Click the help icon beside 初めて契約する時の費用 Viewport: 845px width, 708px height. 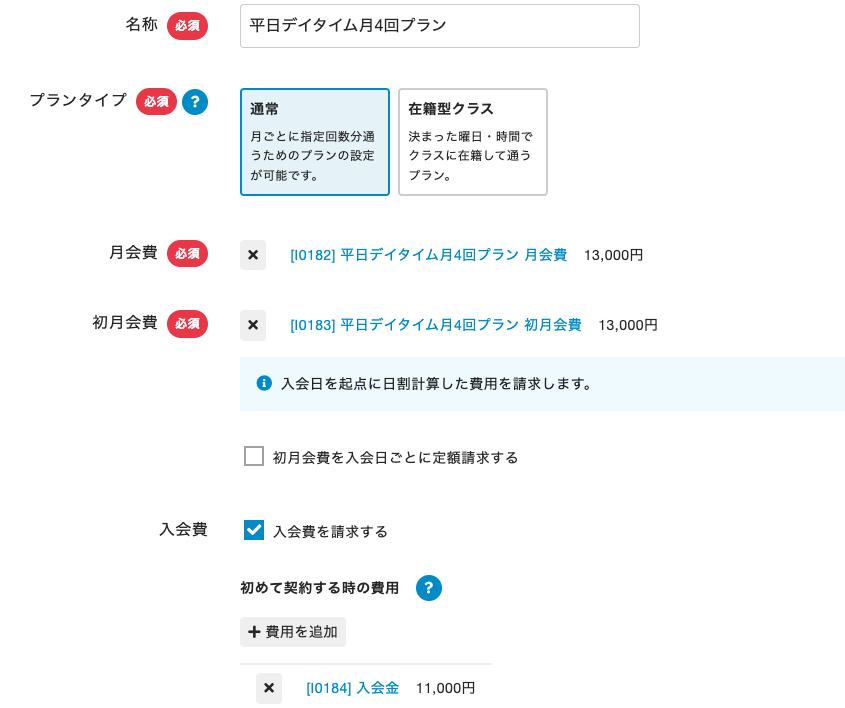(x=429, y=588)
